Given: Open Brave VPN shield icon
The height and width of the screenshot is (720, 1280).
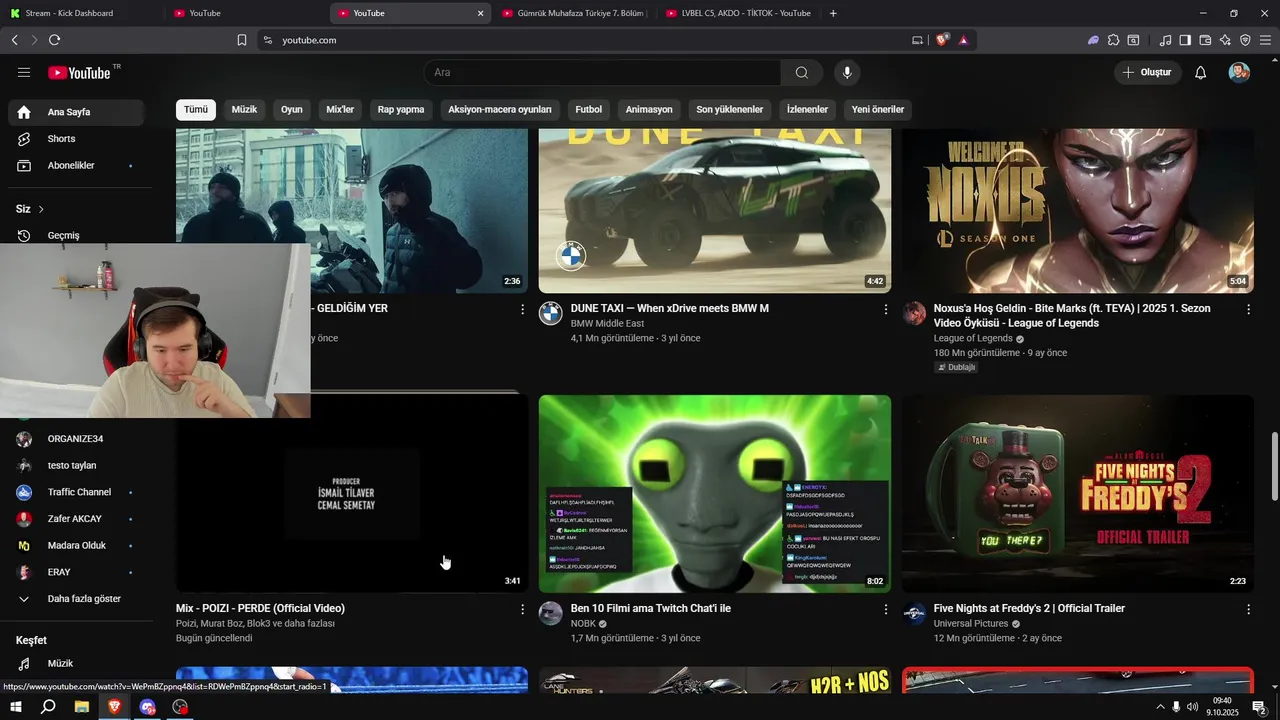Looking at the screenshot, I should coord(1245,40).
